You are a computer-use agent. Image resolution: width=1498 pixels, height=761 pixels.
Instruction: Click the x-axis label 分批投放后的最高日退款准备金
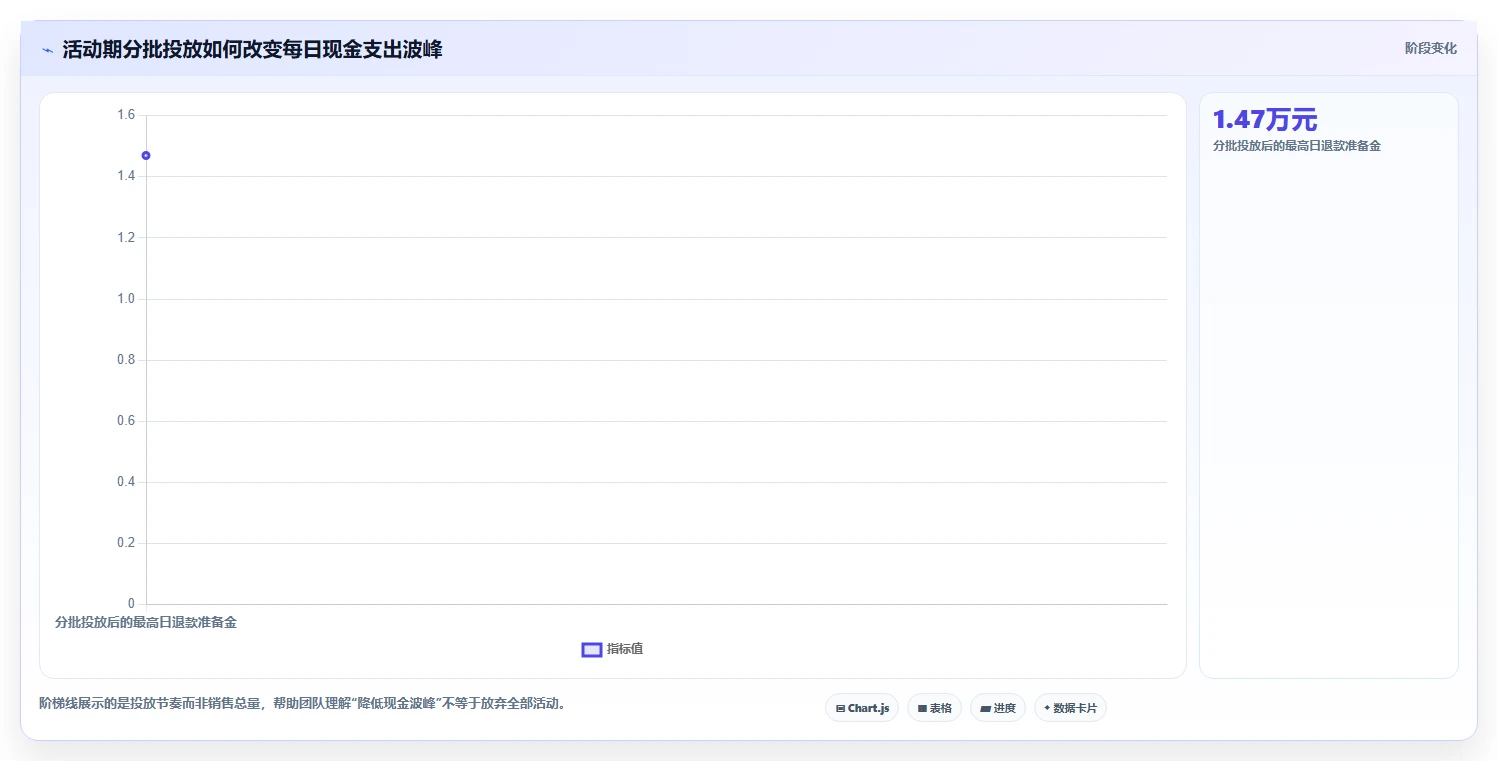(146, 622)
